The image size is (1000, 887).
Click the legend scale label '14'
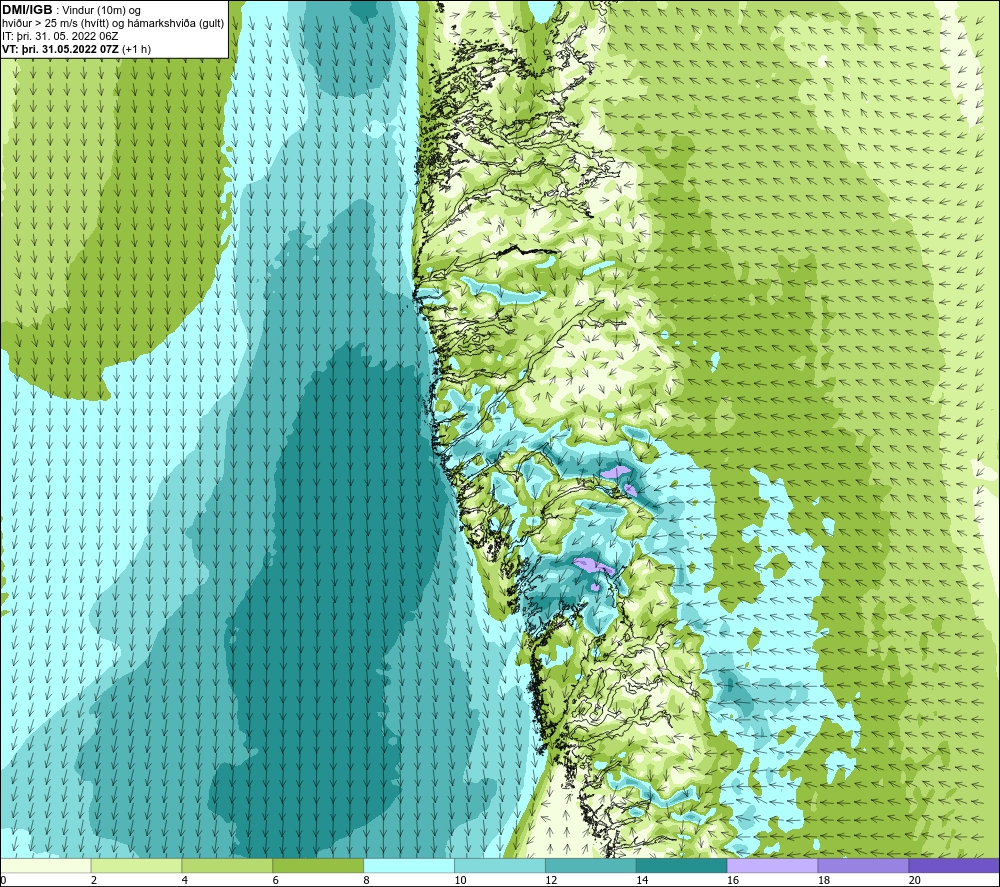(x=642, y=880)
